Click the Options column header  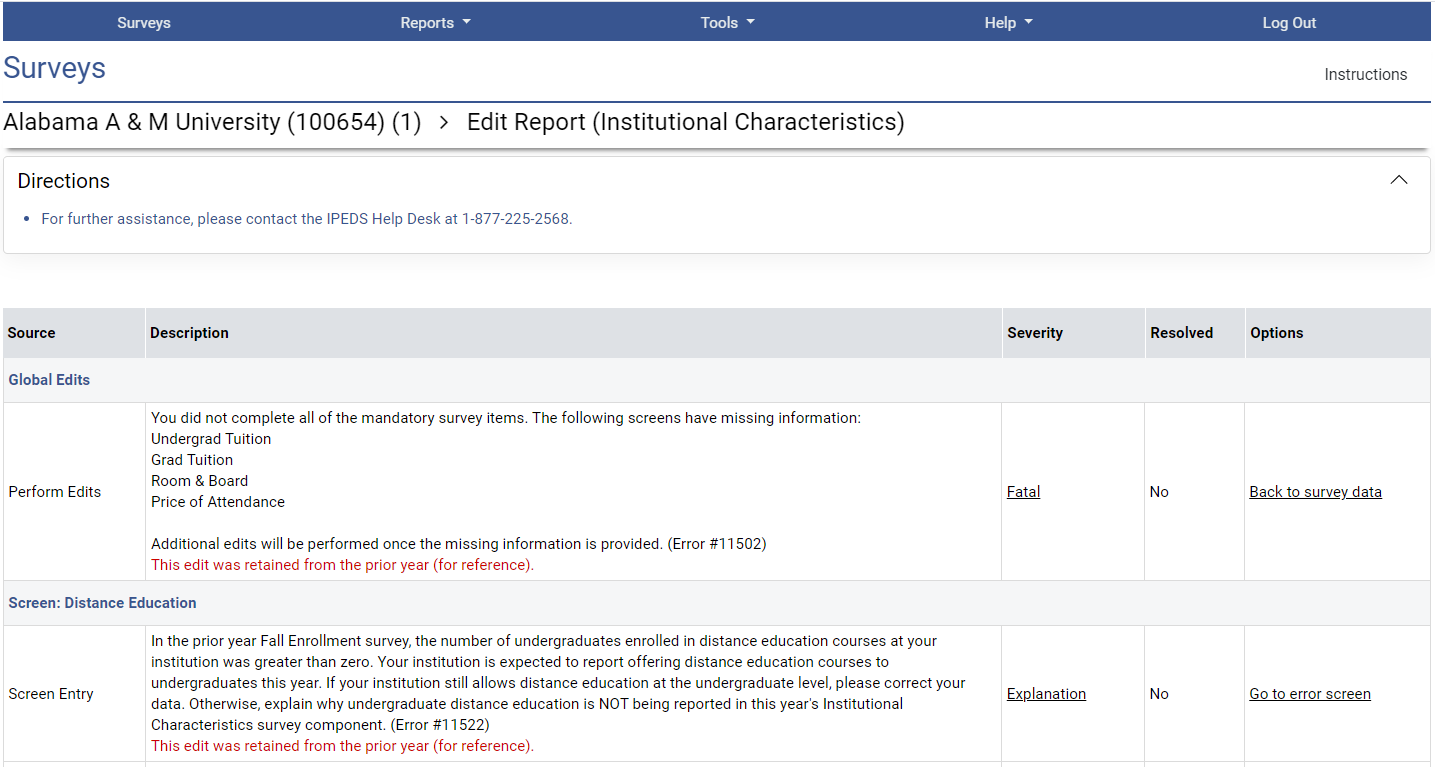[x=1276, y=333]
